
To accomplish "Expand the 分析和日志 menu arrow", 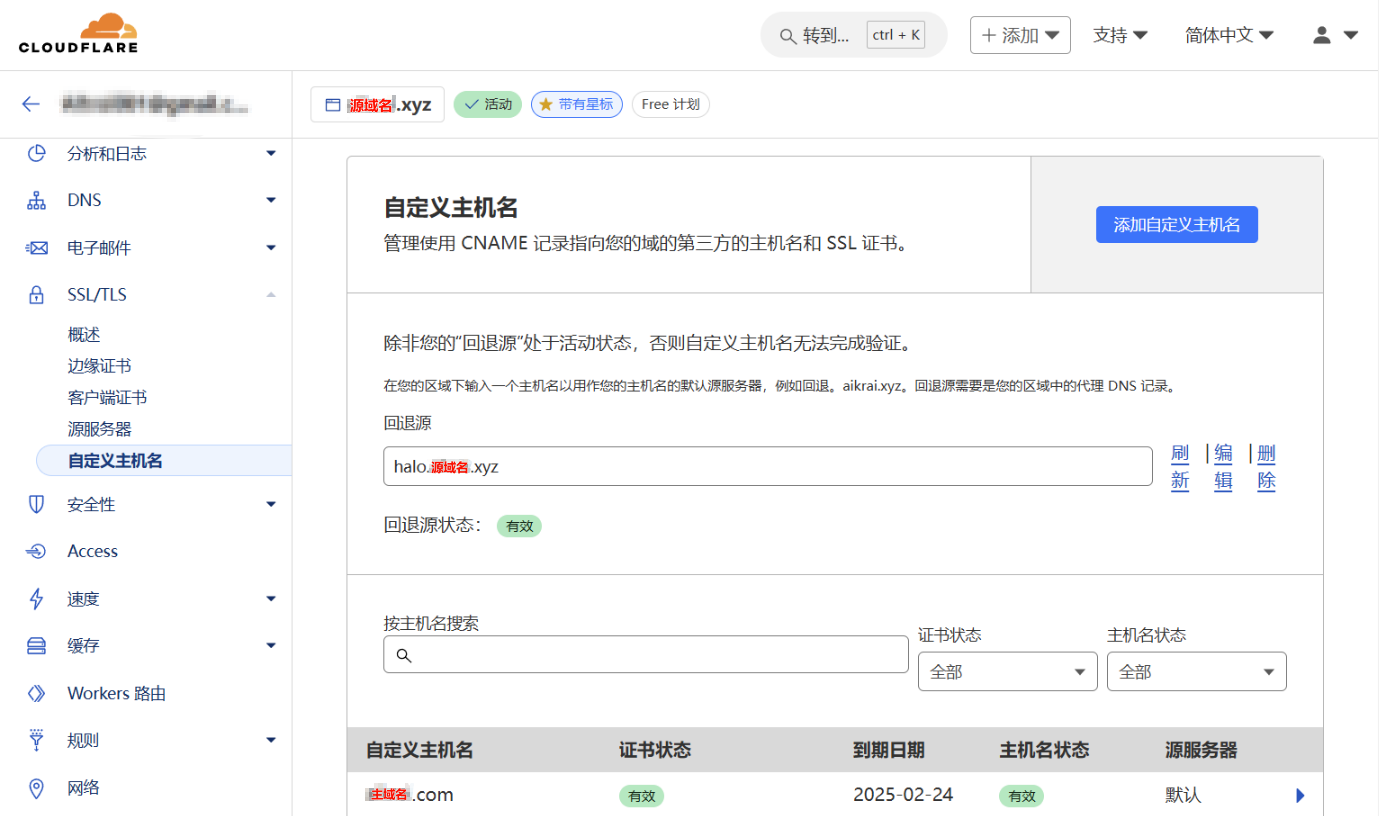I will coord(271,153).
